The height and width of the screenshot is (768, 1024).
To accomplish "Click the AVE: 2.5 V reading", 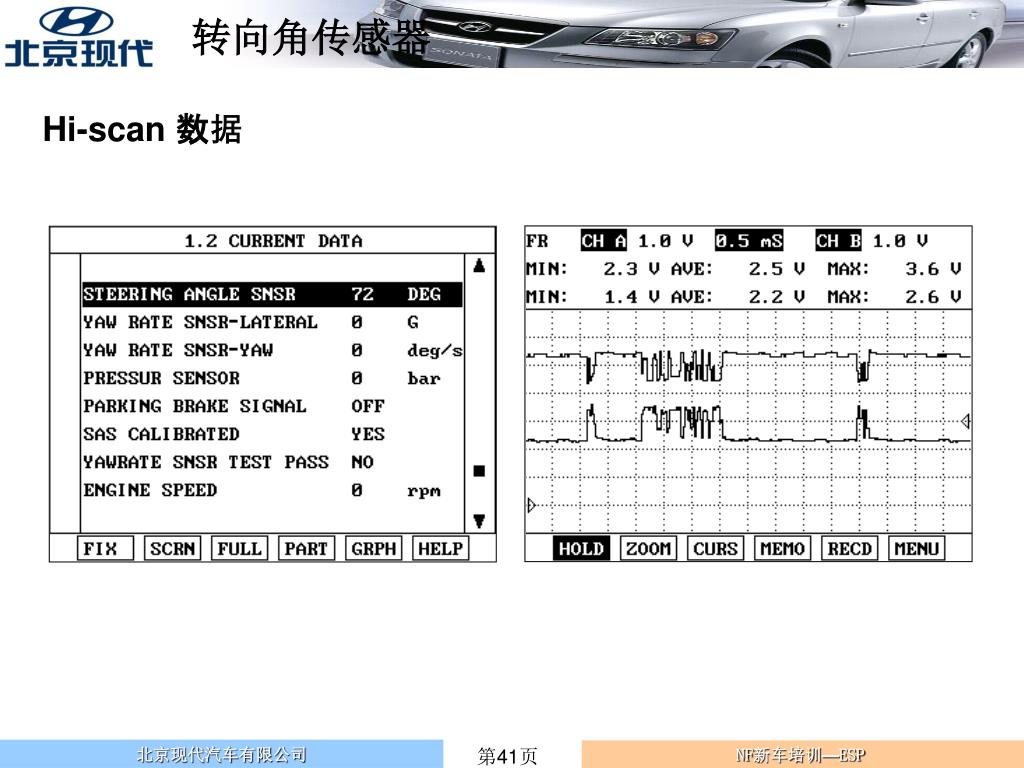I will click(x=737, y=269).
